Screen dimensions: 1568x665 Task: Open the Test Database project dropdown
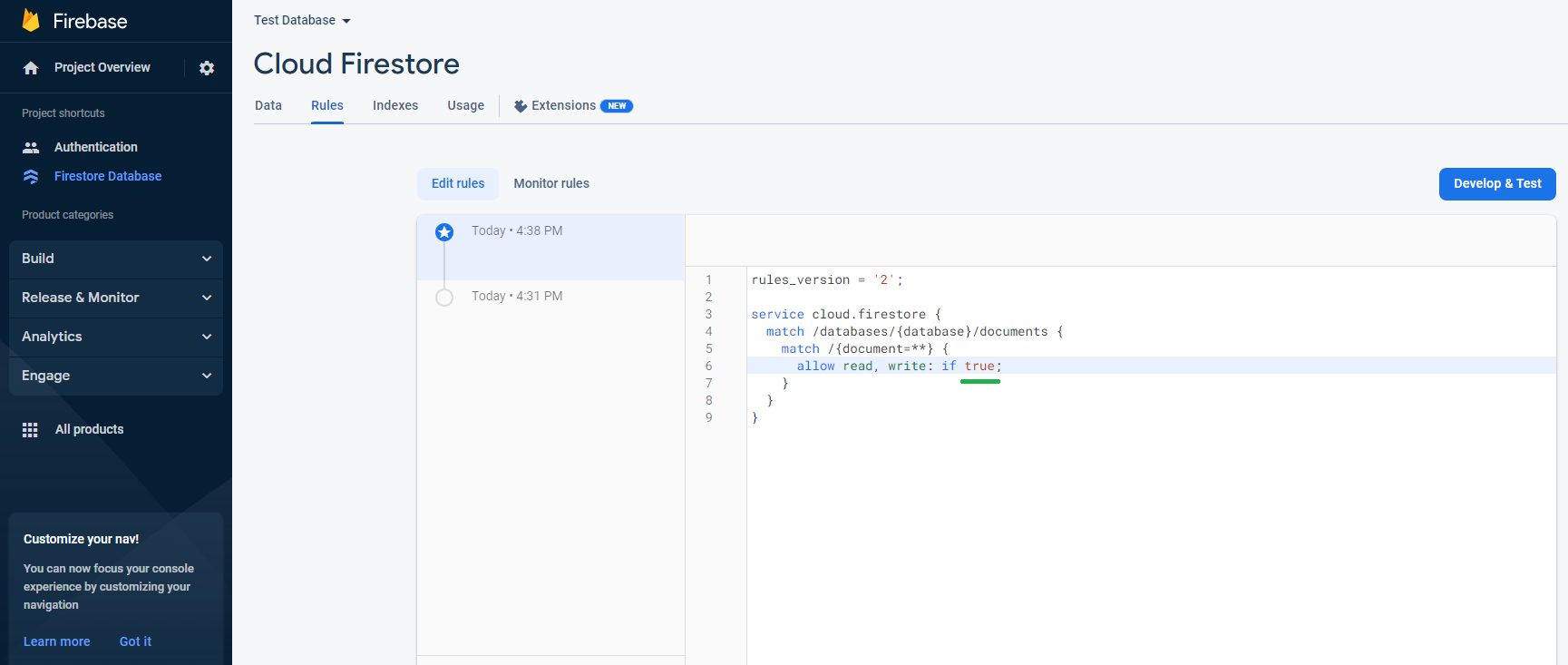point(302,20)
